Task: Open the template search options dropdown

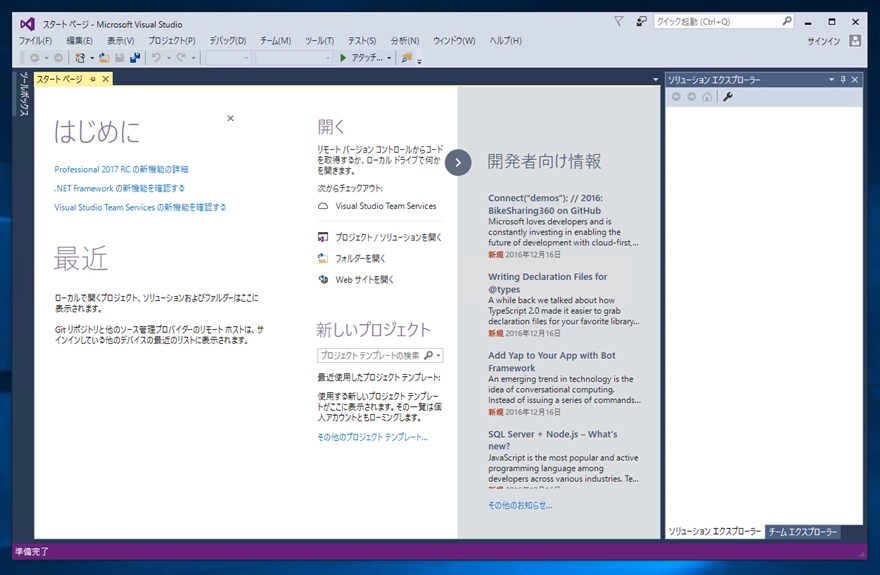Action: point(438,355)
